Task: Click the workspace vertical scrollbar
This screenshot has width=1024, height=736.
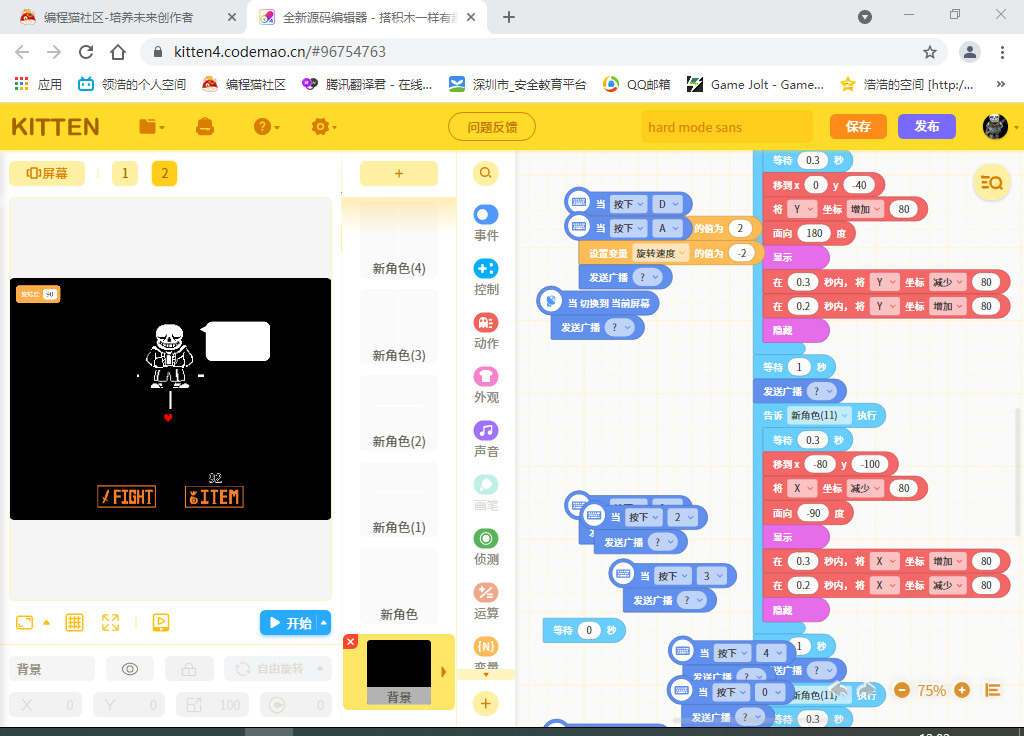Action: pyautogui.click(x=1017, y=472)
